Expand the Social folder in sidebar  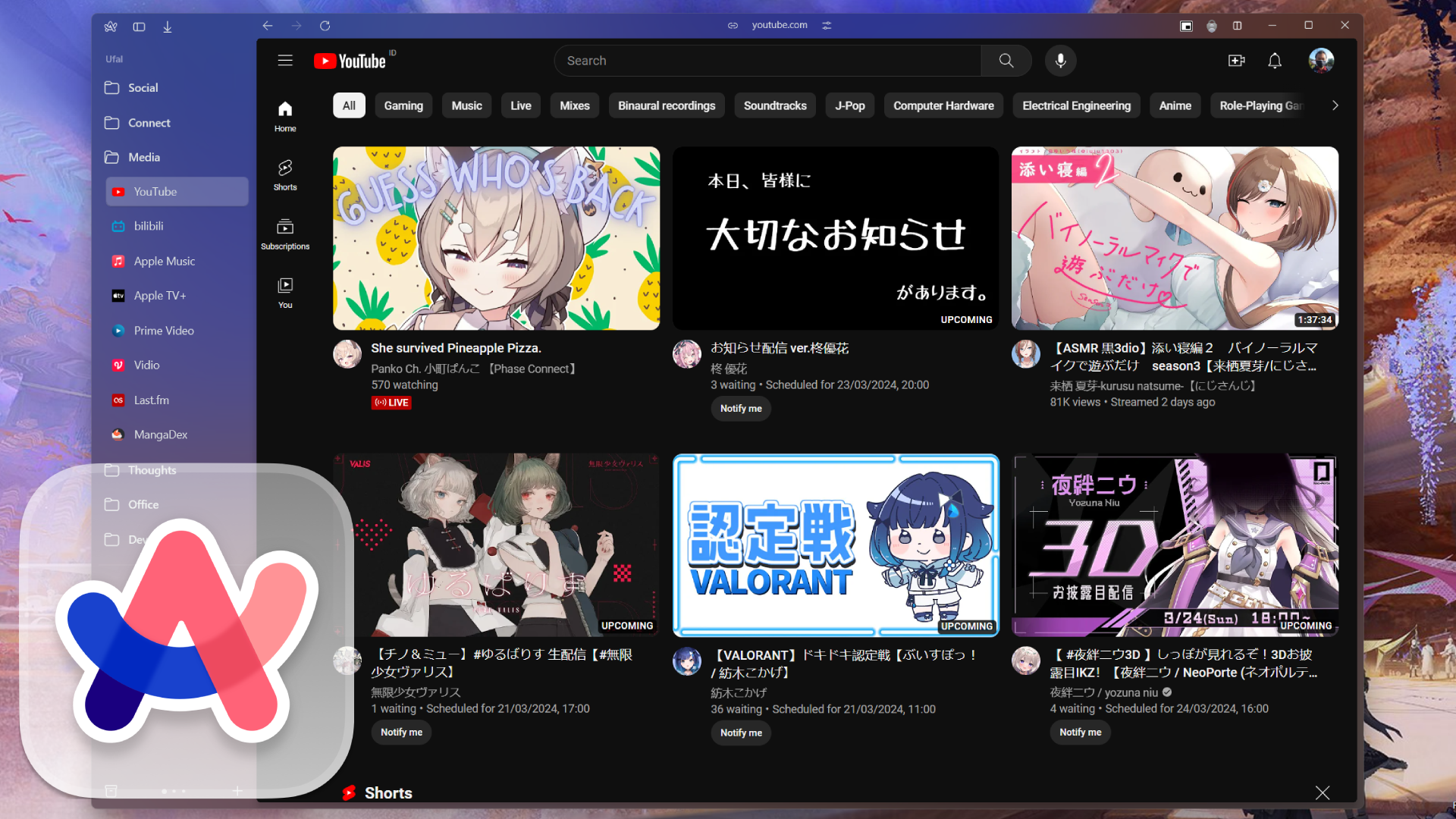pyautogui.click(x=177, y=88)
